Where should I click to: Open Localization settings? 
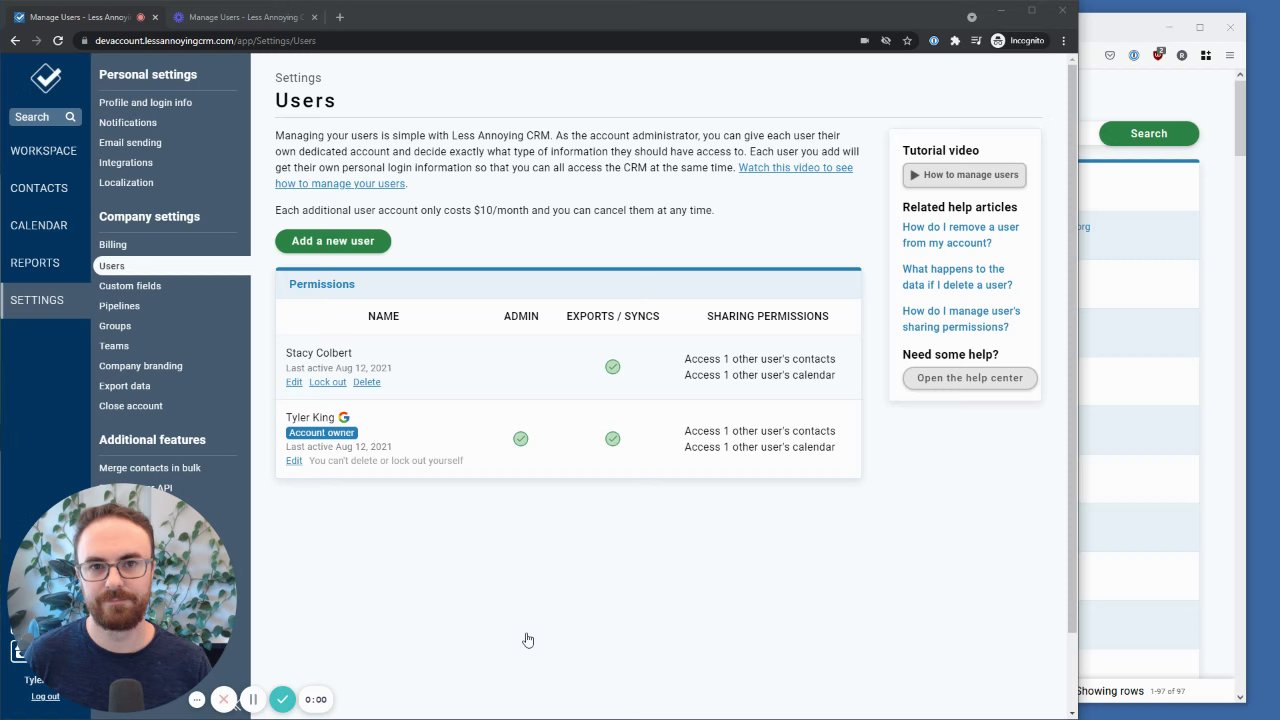(126, 183)
